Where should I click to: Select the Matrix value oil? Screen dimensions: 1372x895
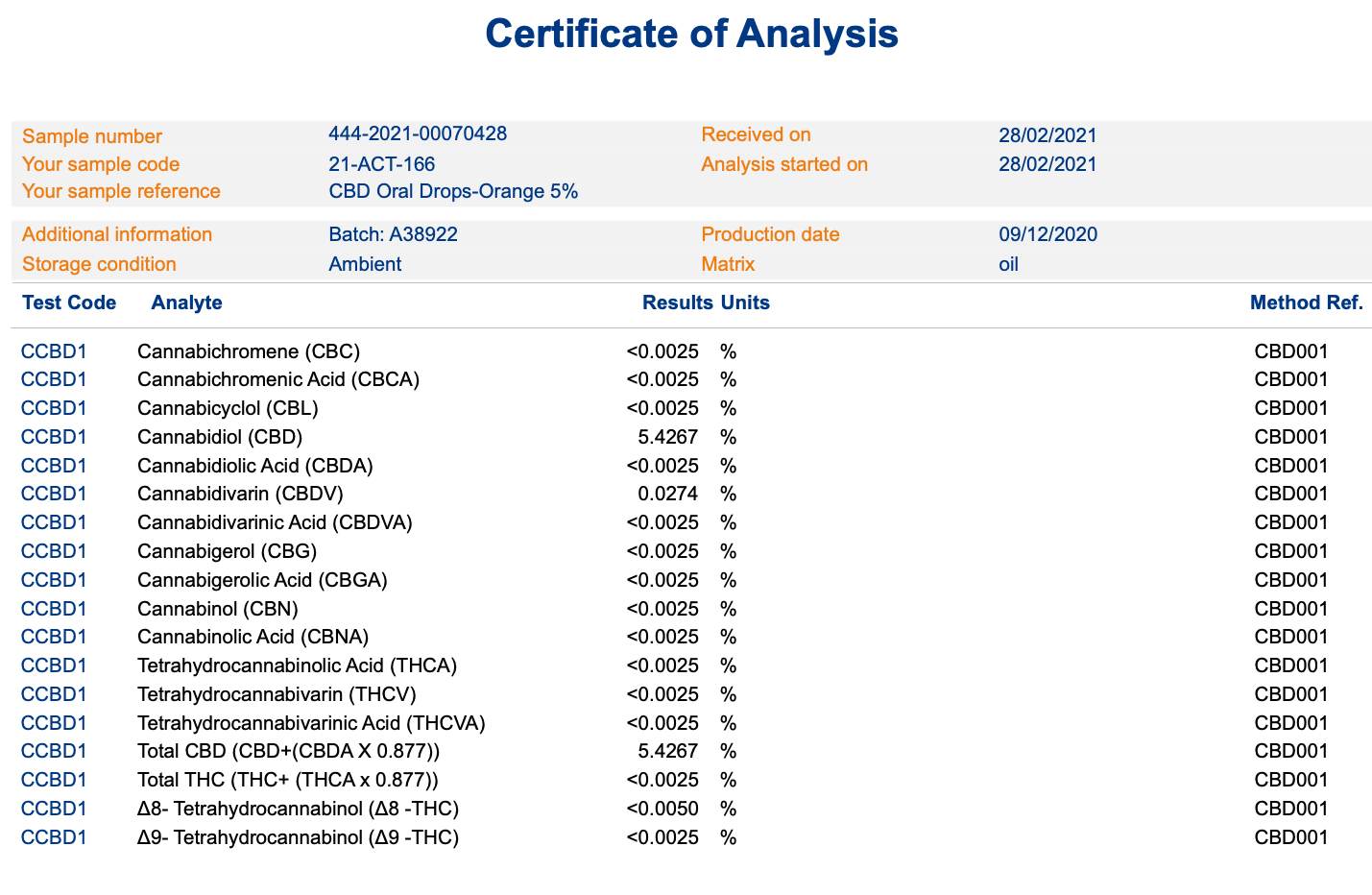(1008, 264)
